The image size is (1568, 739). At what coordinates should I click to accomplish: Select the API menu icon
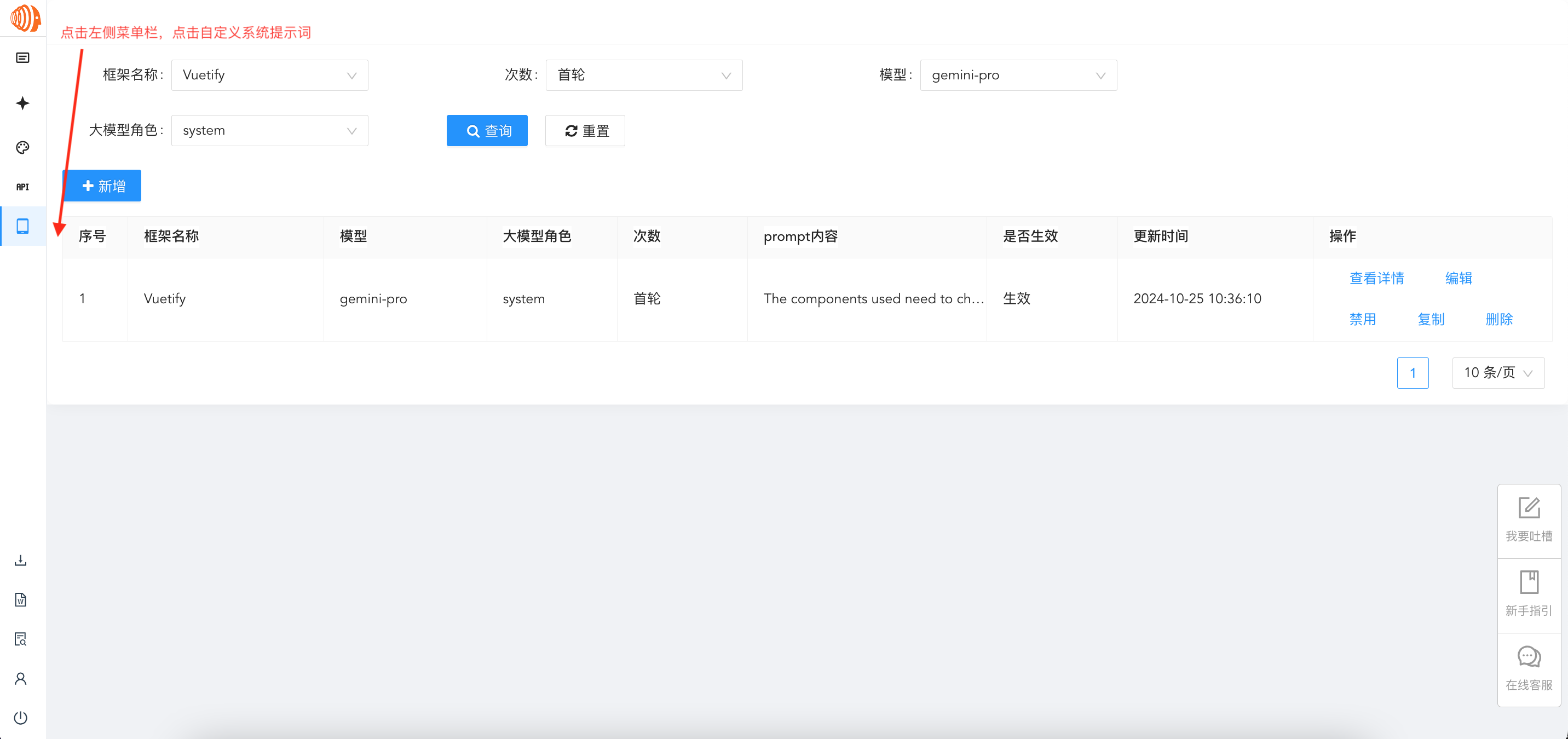click(x=22, y=186)
